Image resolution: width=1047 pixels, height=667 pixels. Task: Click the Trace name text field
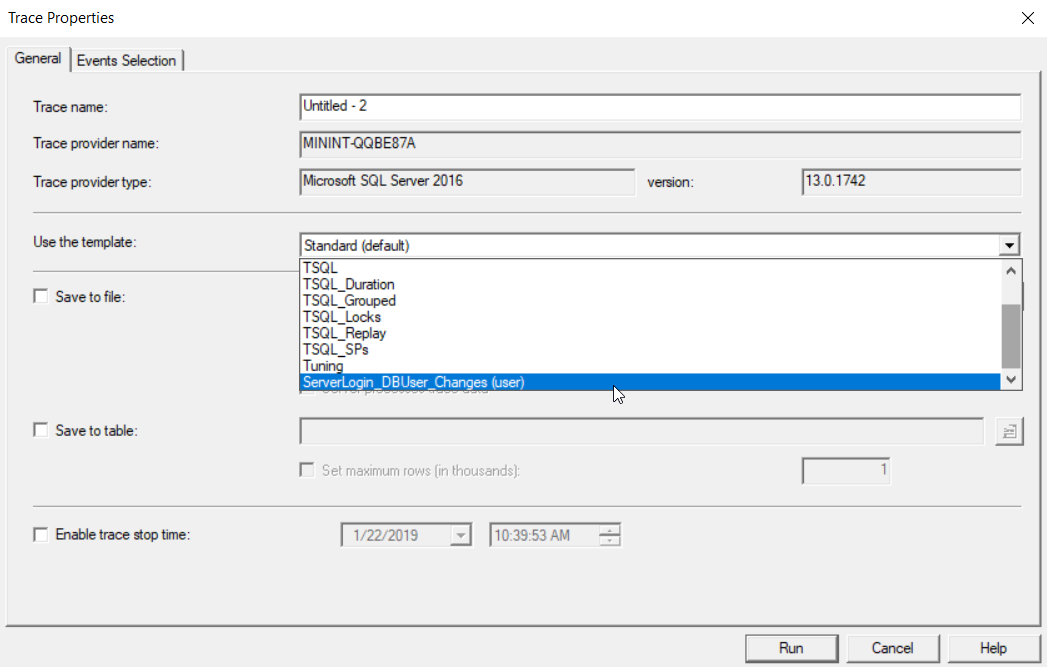coord(660,106)
